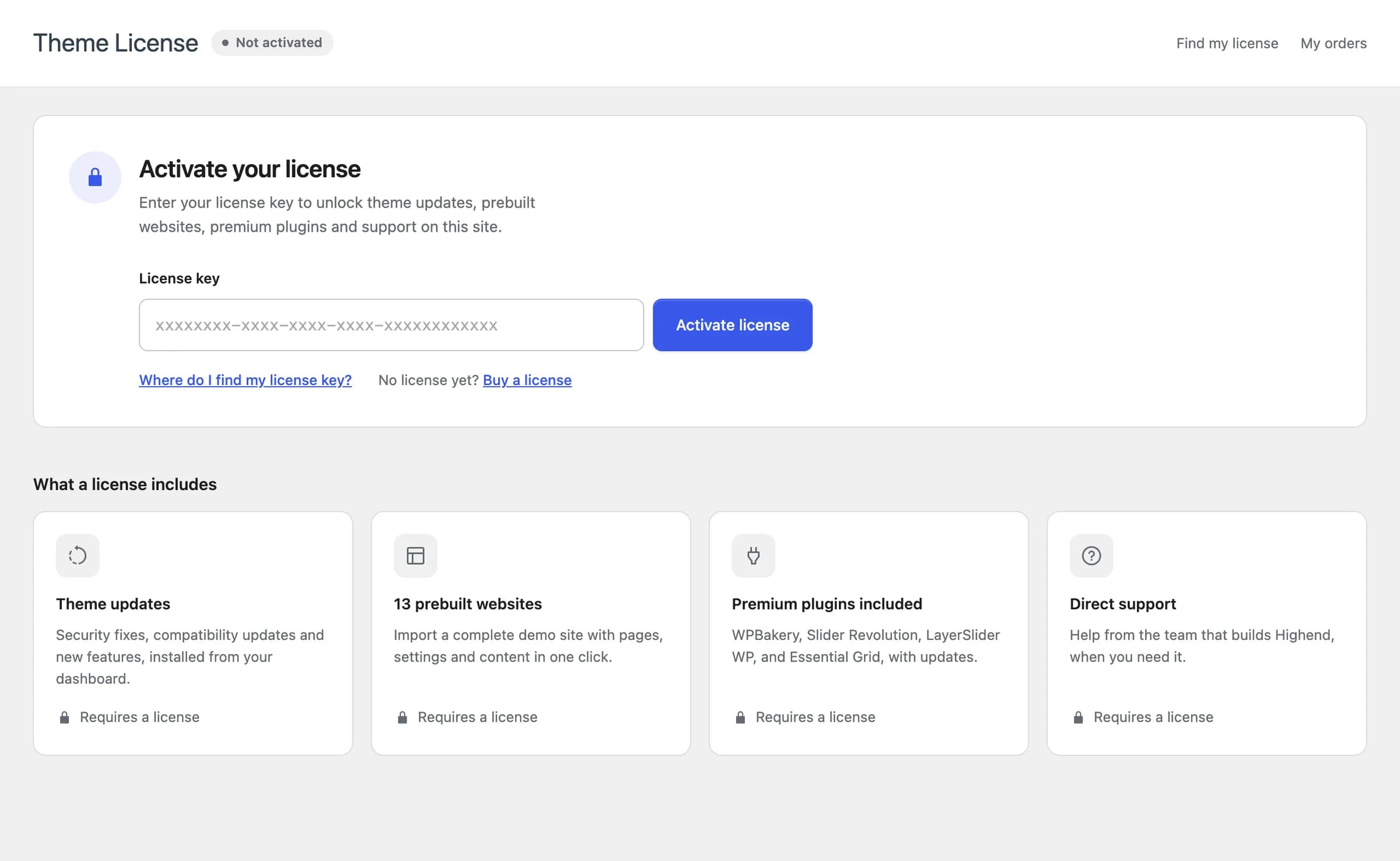
Task: Click Requires a license text under prebuilt websites
Action: pyautogui.click(x=478, y=717)
